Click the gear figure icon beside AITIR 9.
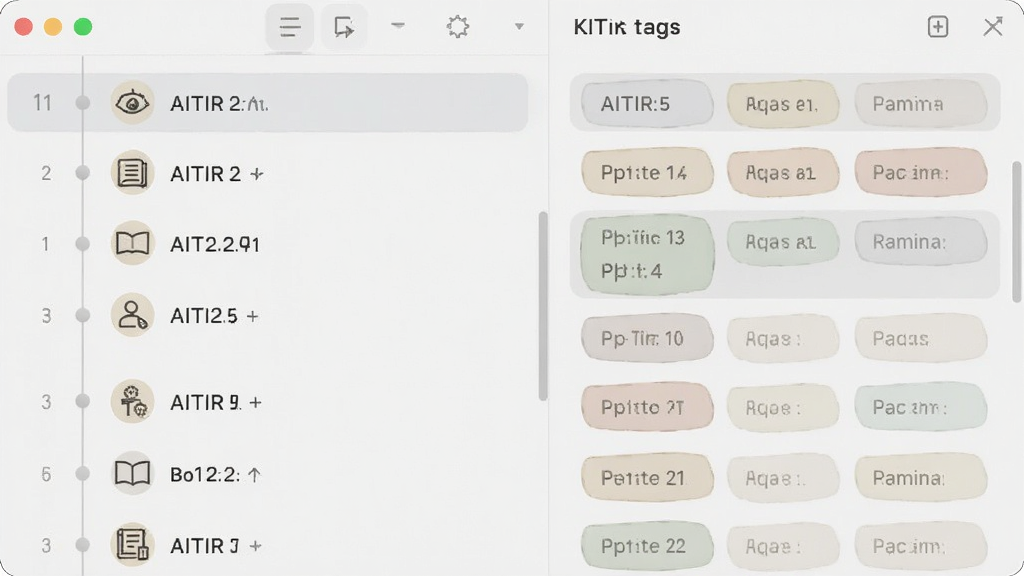This screenshot has width=1024, height=576. [x=133, y=402]
